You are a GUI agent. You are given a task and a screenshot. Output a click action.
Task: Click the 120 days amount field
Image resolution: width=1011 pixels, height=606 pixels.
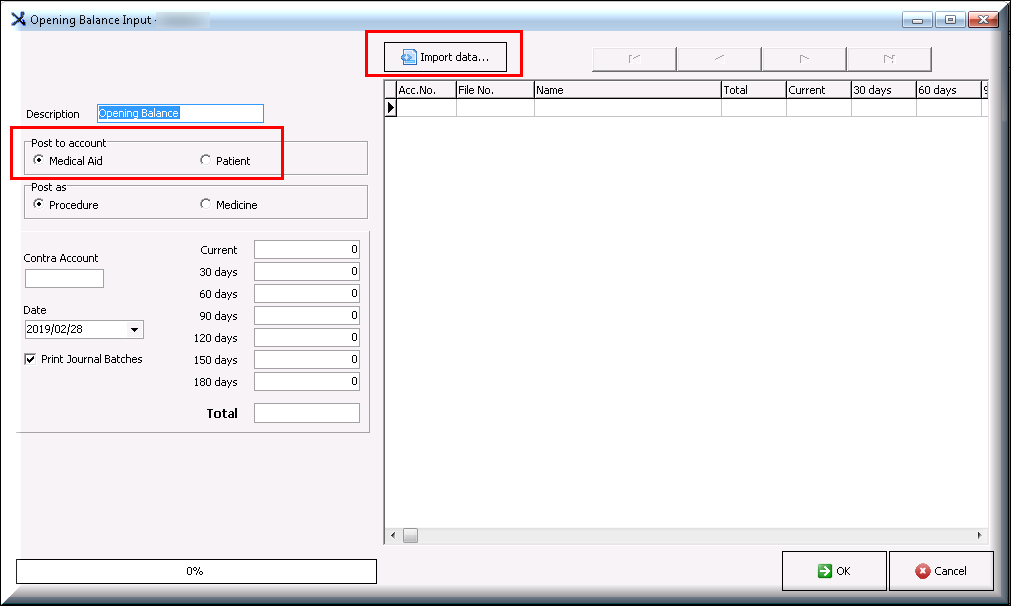pyautogui.click(x=307, y=337)
